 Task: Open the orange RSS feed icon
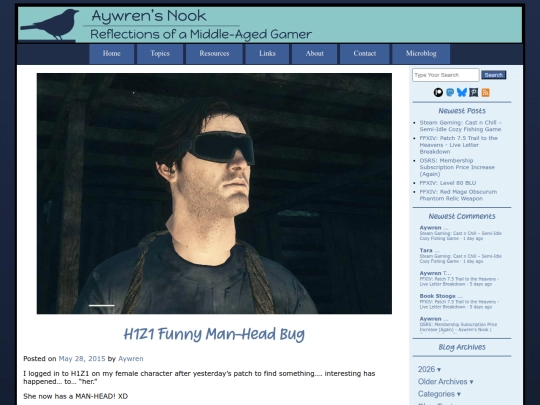coord(486,92)
